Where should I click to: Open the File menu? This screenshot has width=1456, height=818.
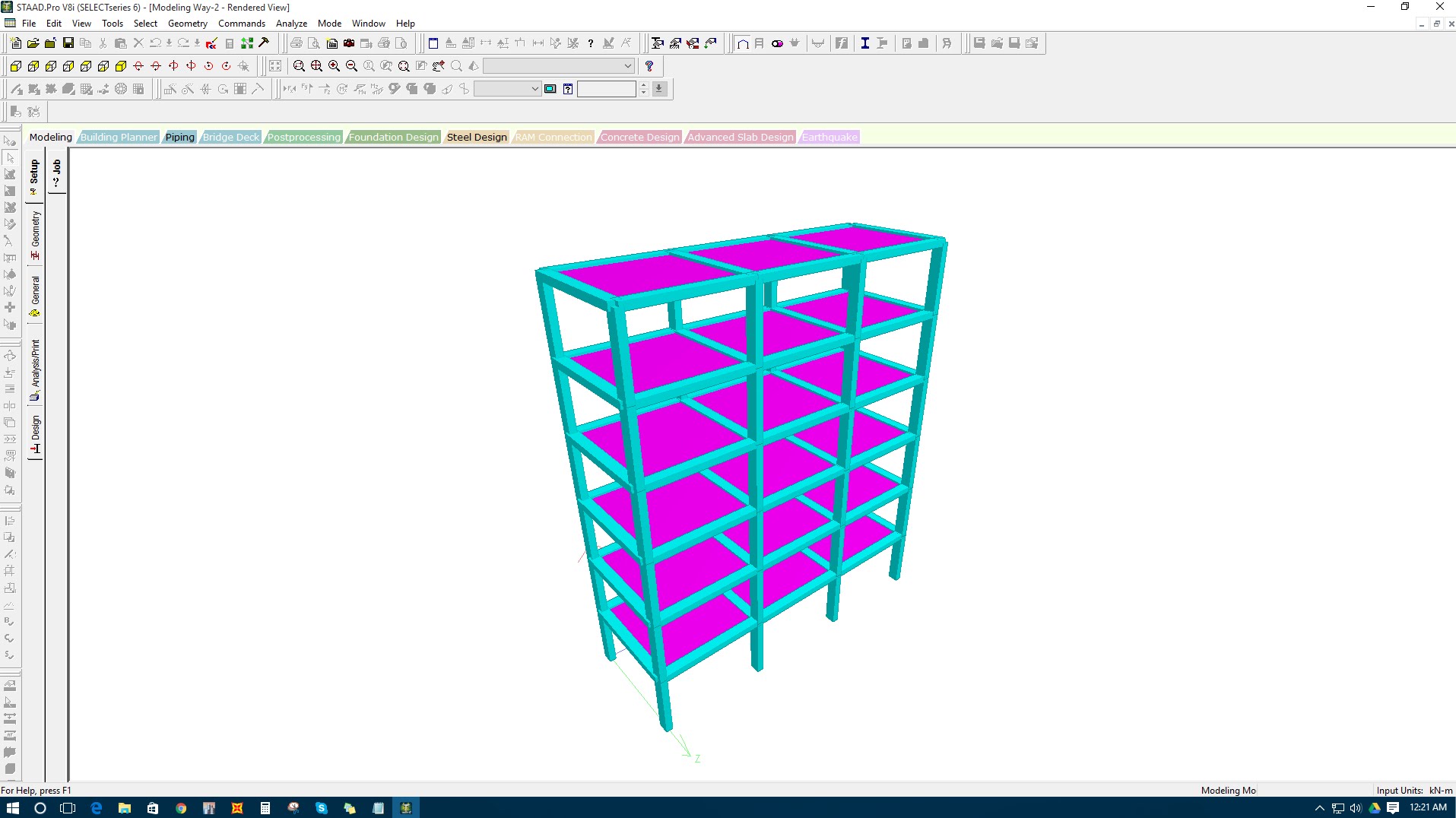(29, 24)
